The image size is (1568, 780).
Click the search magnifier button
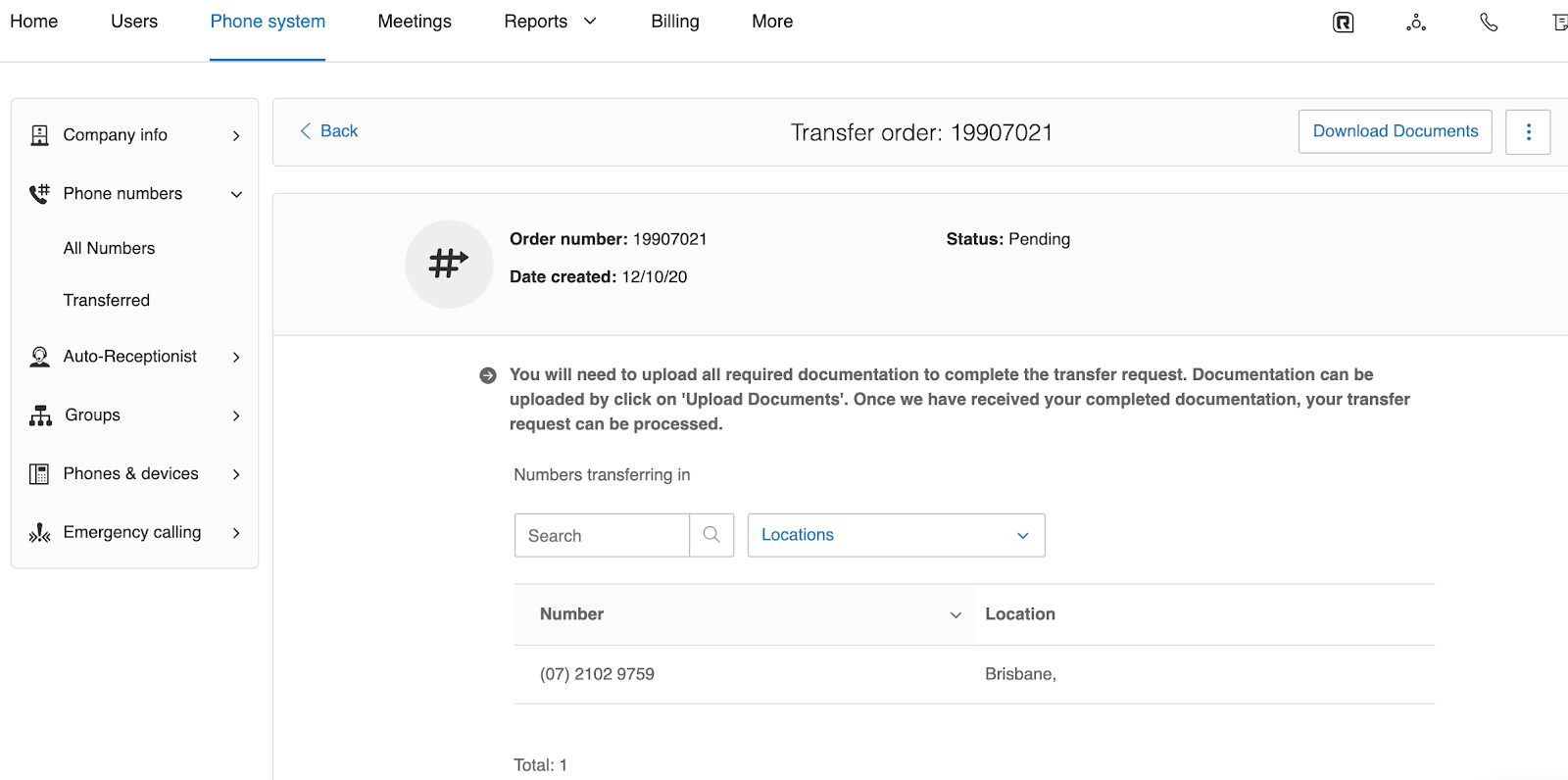coord(711,535)
